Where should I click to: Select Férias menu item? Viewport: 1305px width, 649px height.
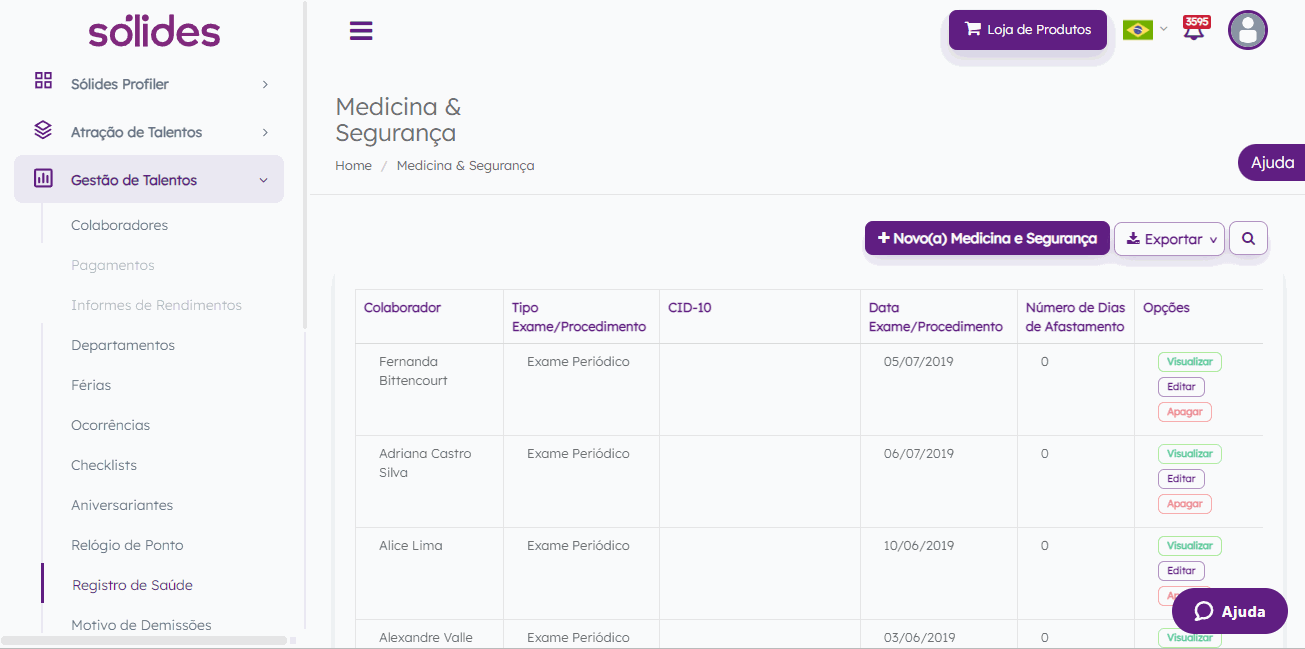pyautogui.click(x=91, y=385)
